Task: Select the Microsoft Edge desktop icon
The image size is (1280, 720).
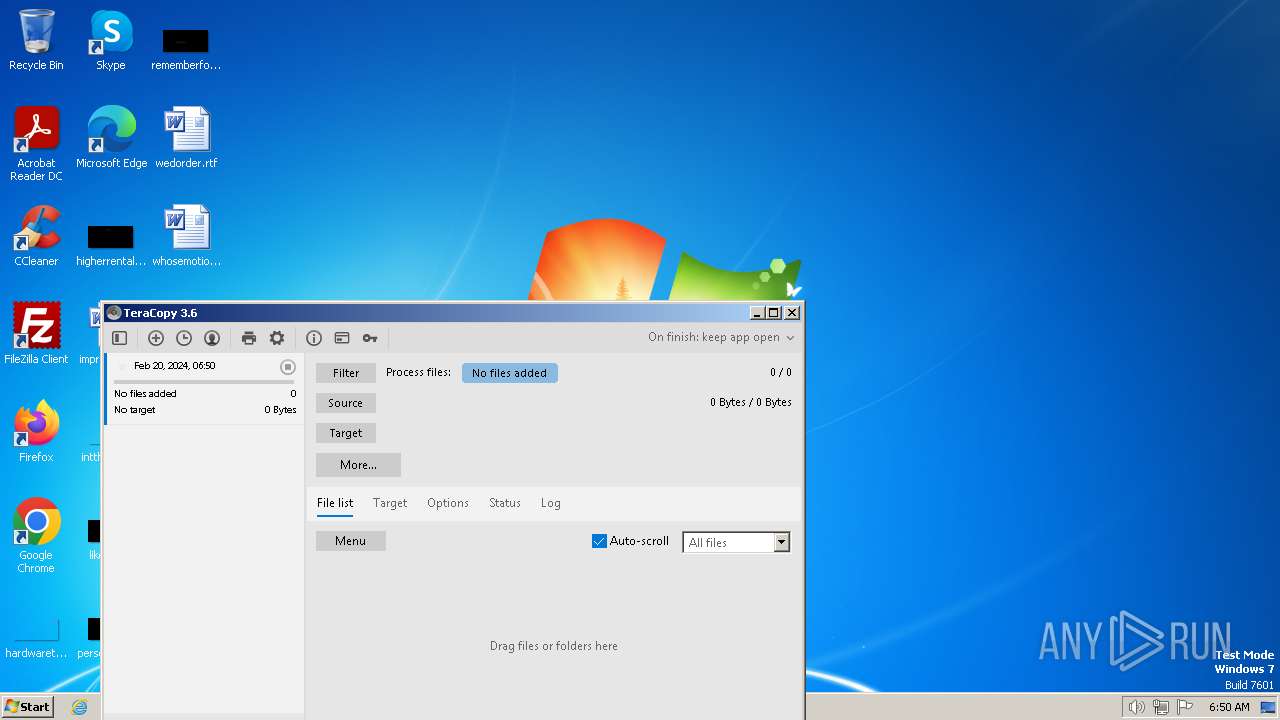Action: pos(111,137)
